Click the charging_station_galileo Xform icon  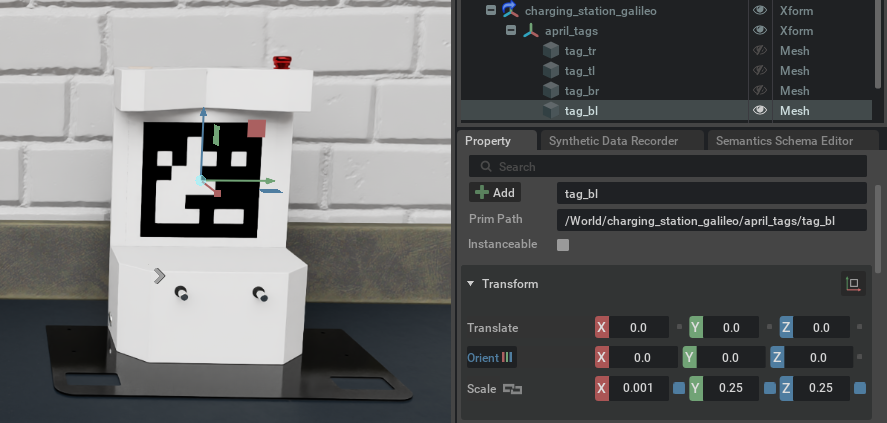pyautogui.click(x=511, y=10)
